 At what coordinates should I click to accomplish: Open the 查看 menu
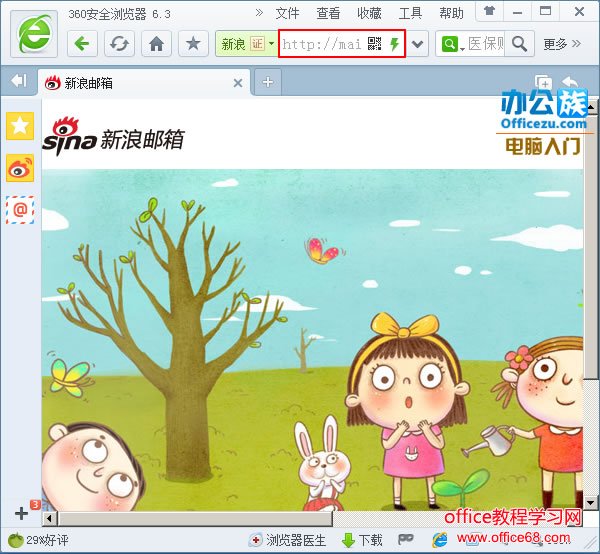pyautogui.click(x=328, y=13)
